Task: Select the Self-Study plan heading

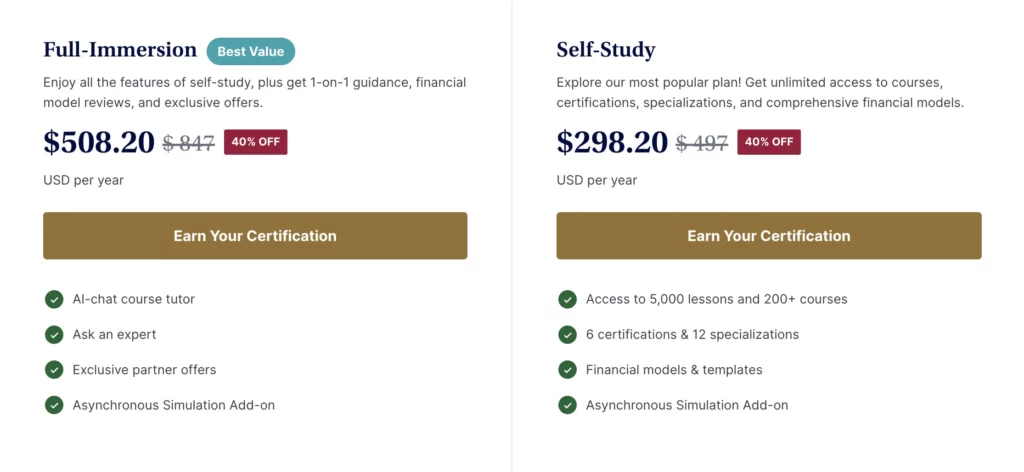Action: point(606,50)
